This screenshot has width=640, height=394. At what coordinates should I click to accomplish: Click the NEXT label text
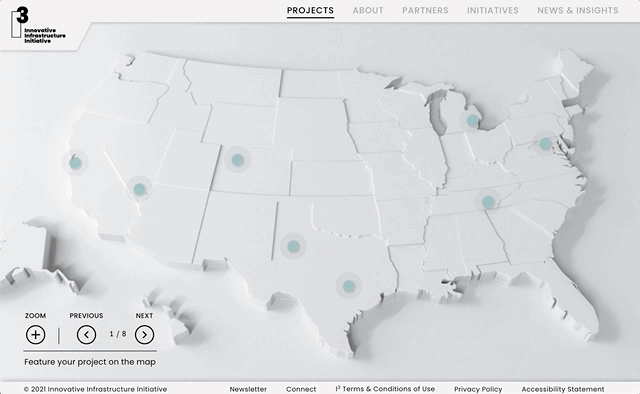144,316
